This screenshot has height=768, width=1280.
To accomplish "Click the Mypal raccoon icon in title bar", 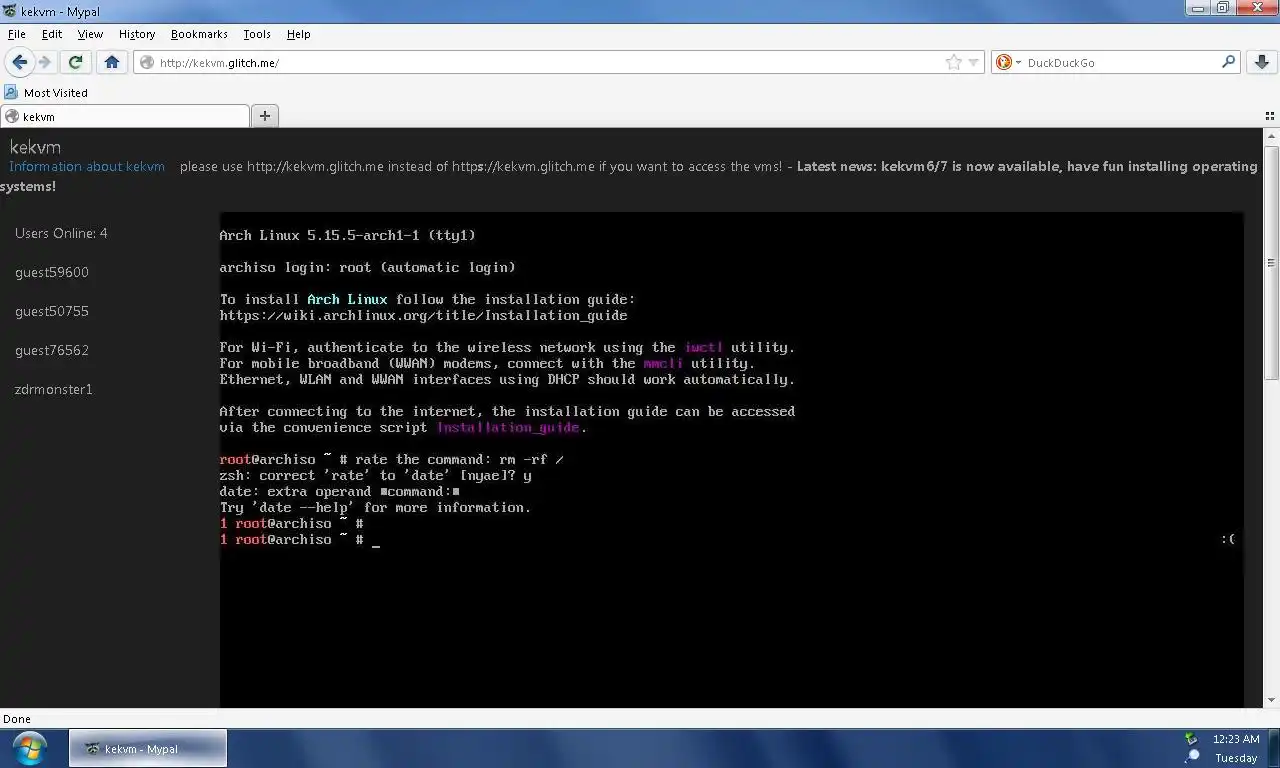I will 10,12.
